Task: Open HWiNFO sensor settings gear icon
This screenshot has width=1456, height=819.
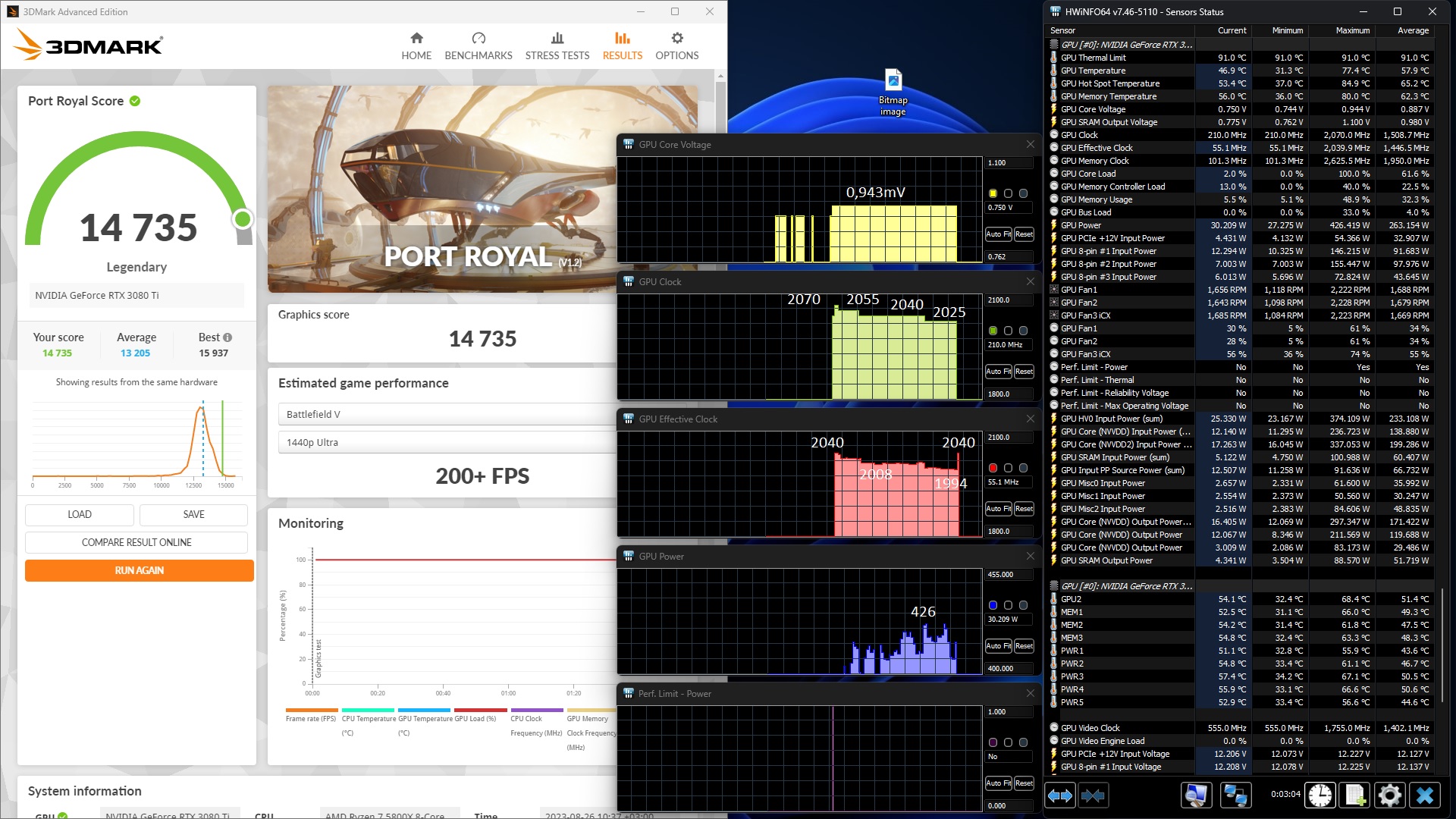Action: [1389, 795]
